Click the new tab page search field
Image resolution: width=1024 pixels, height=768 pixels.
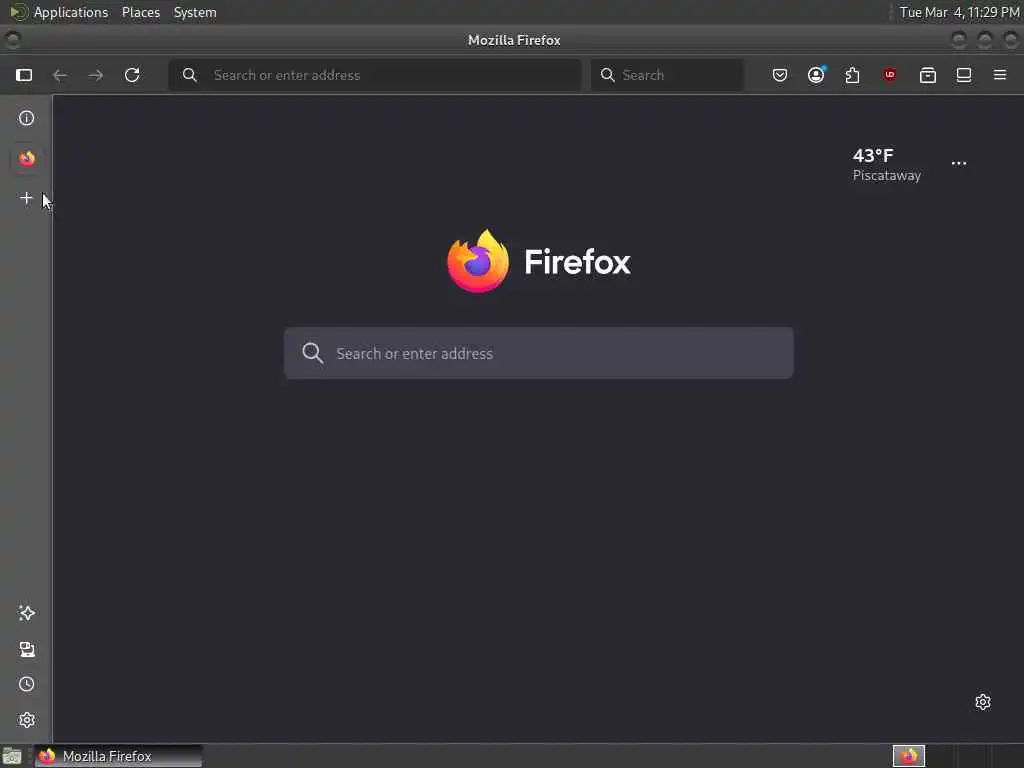(539, 353)
